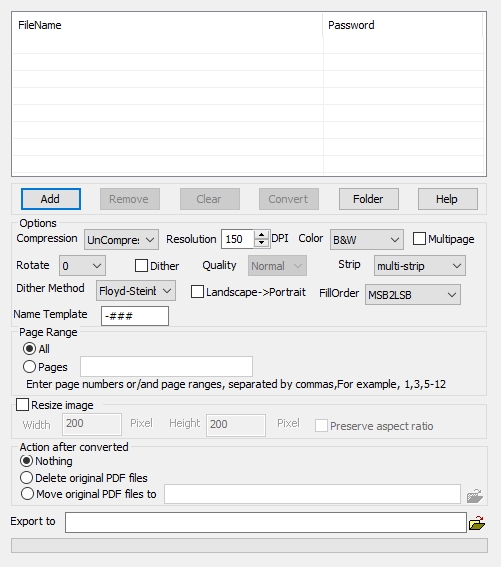Open the Quality dropdown showing Normal
This screenshot has width=501, height=567.
(x=277, y=266)
